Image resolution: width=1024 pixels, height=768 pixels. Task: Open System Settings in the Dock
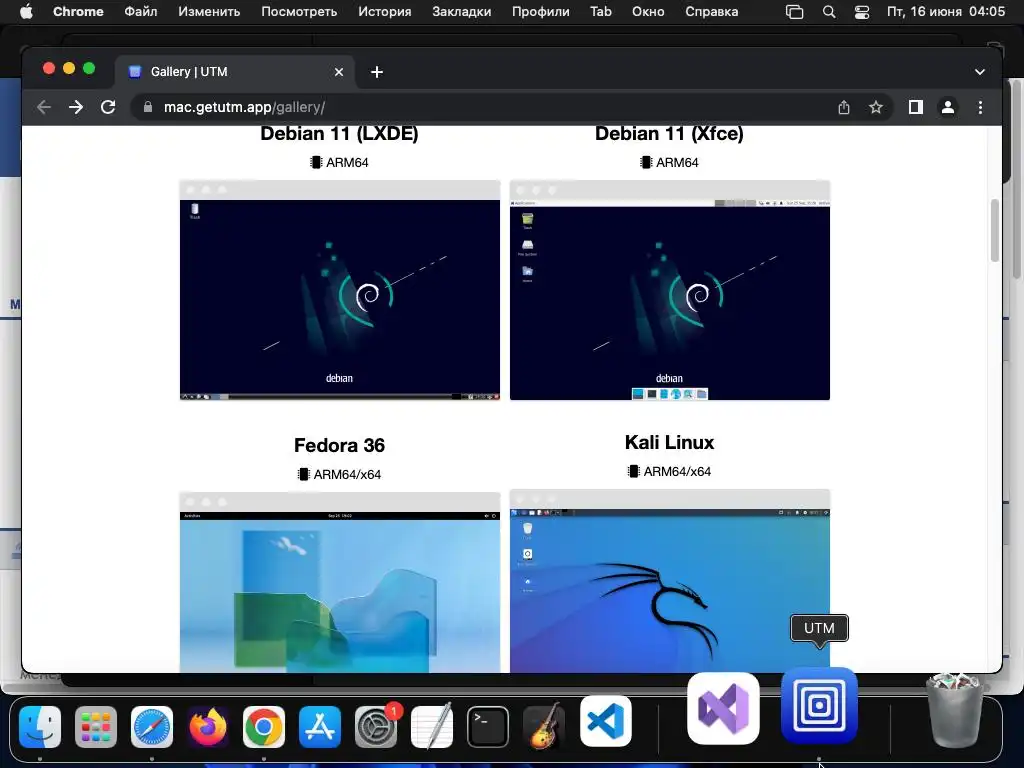pos(376,726)
